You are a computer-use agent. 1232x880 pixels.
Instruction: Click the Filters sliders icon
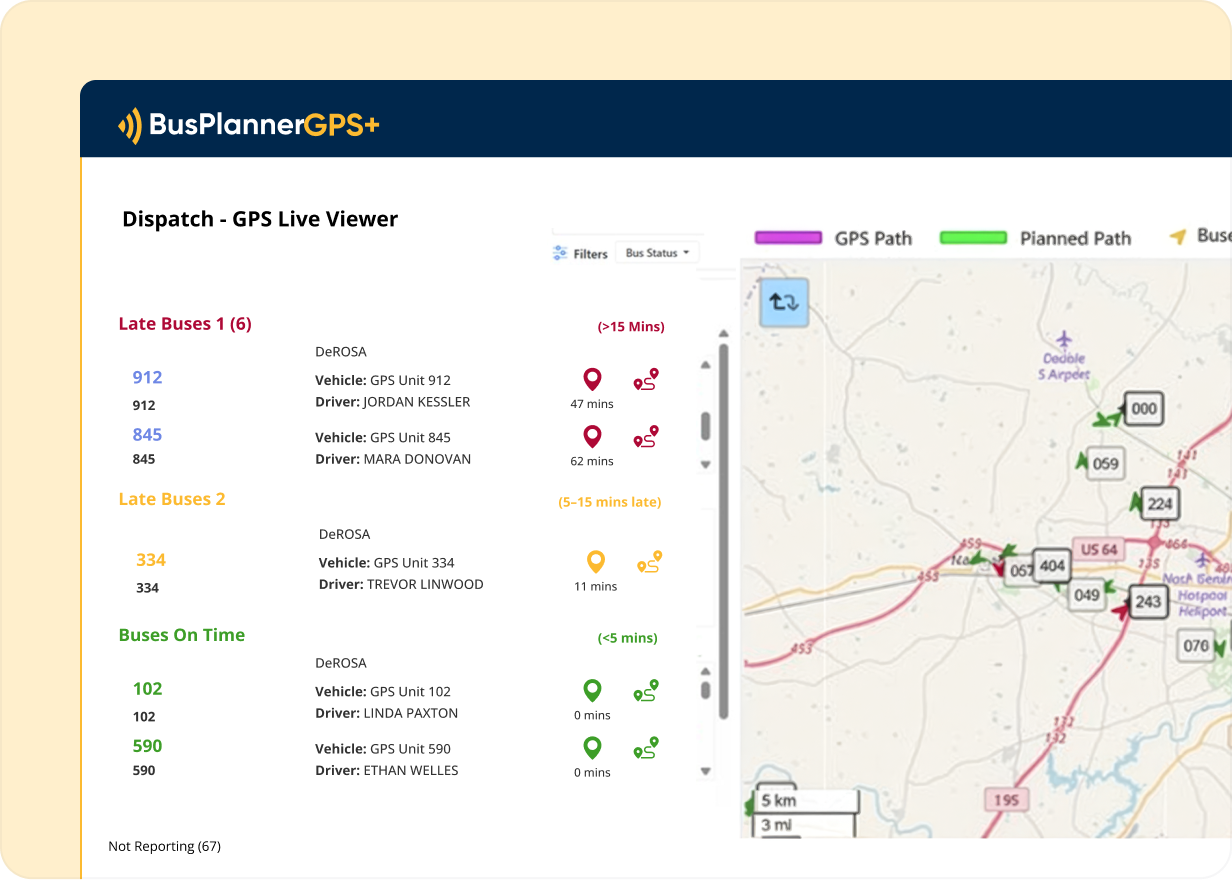coord(560,254)
